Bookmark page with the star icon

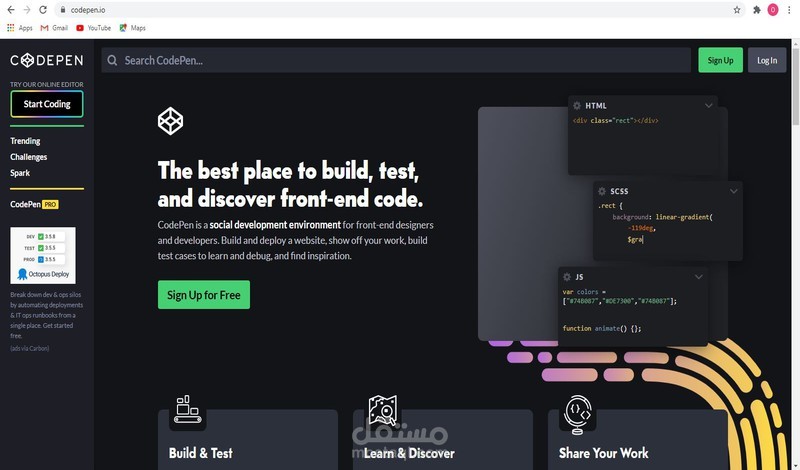(x=737, y=10)
